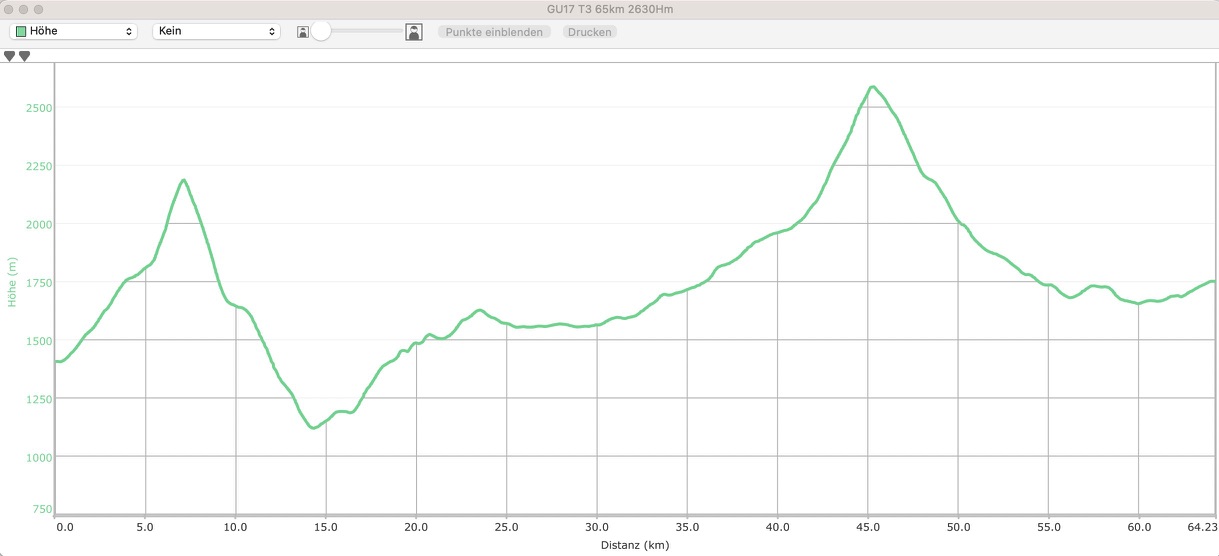Click the lowest valley of the curve near 14.5 km
This screenshot has width=1219, height=556.
coord(314,428)
